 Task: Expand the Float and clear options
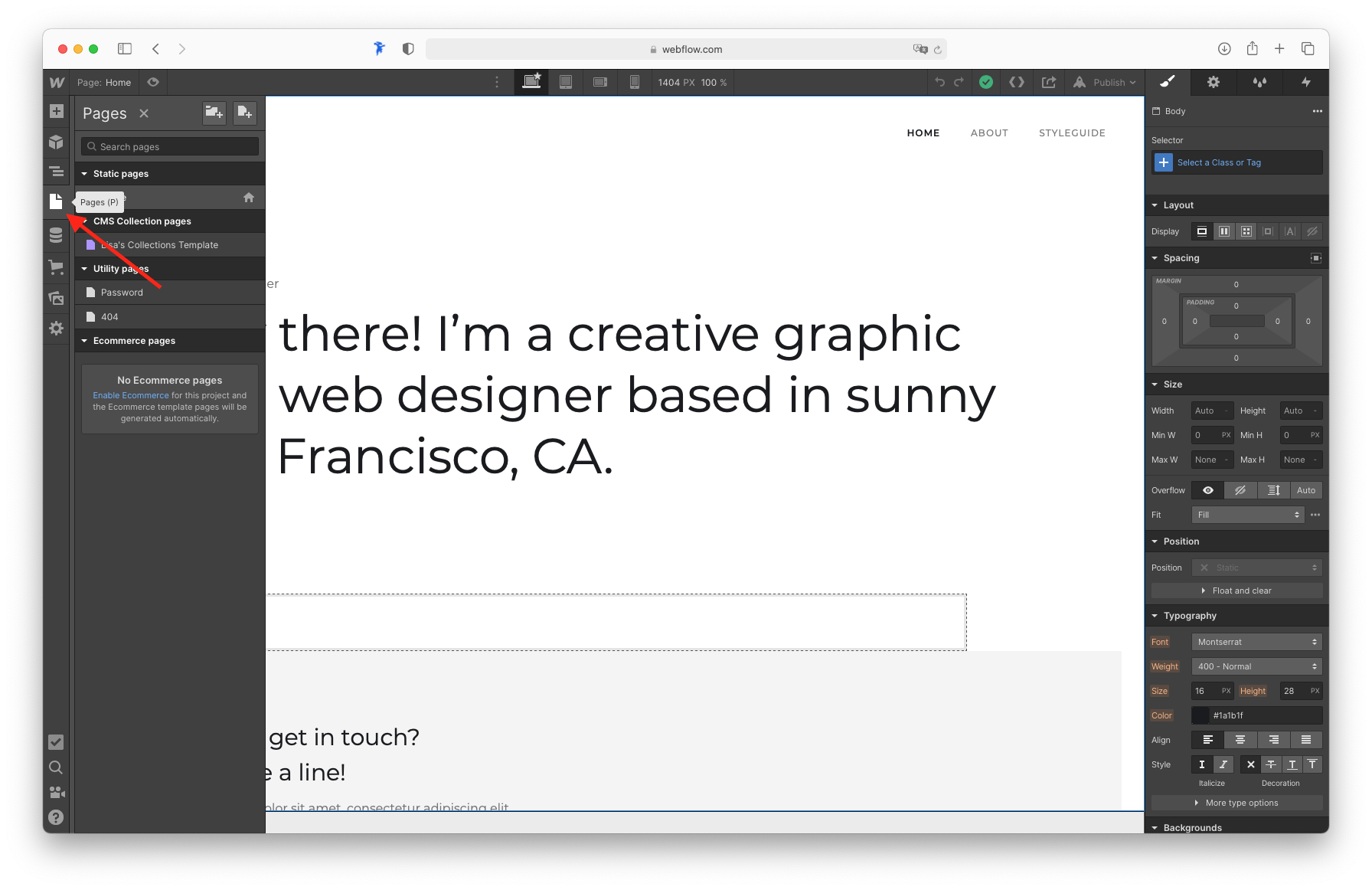(1236, 591)
